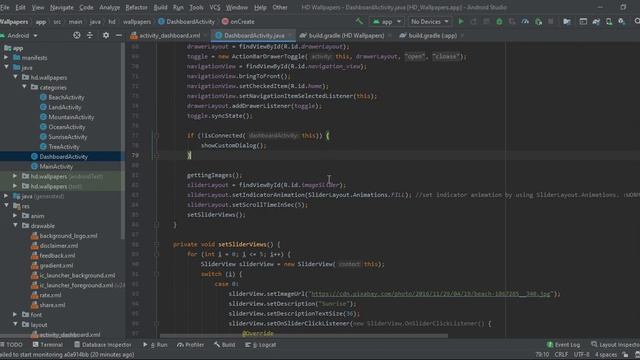Open the File menu

click(5, 7)
